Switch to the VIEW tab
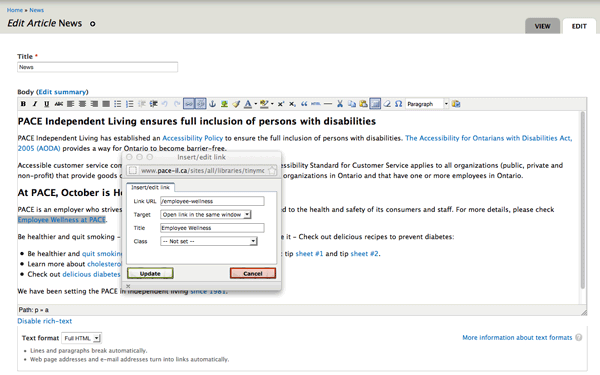 click(542, 26)
